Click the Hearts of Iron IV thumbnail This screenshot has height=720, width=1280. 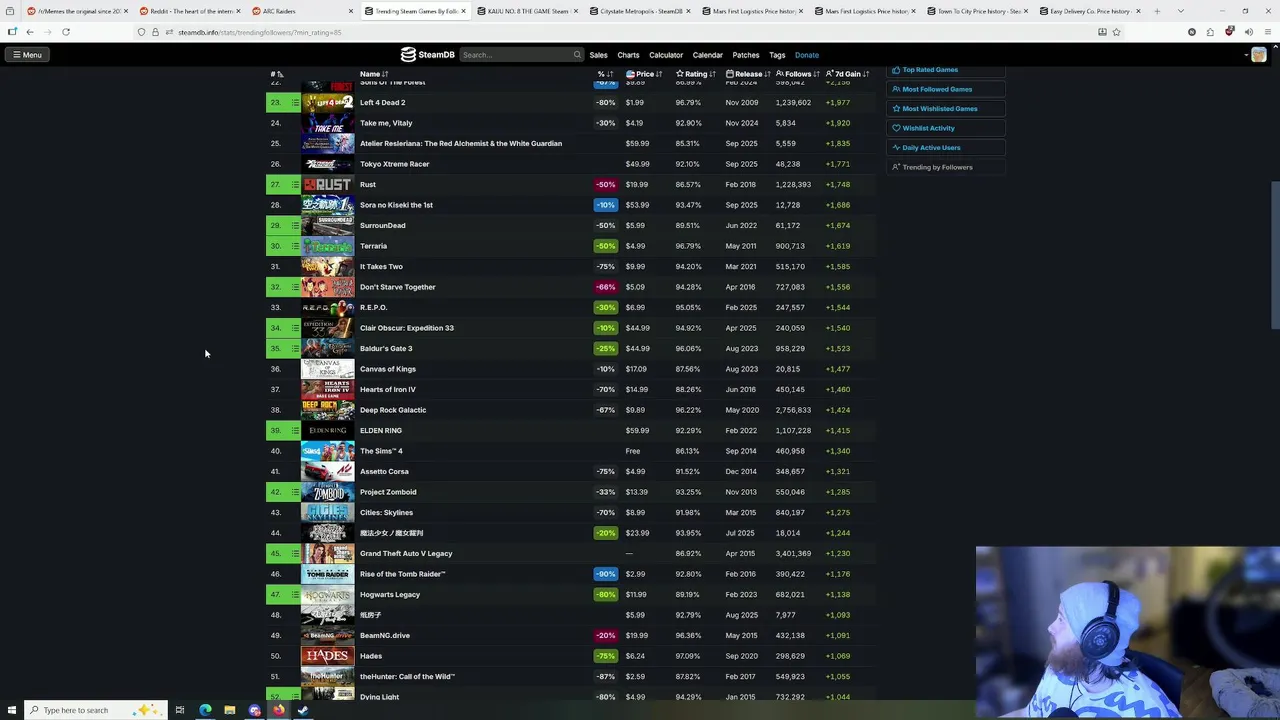coord(327,390)
